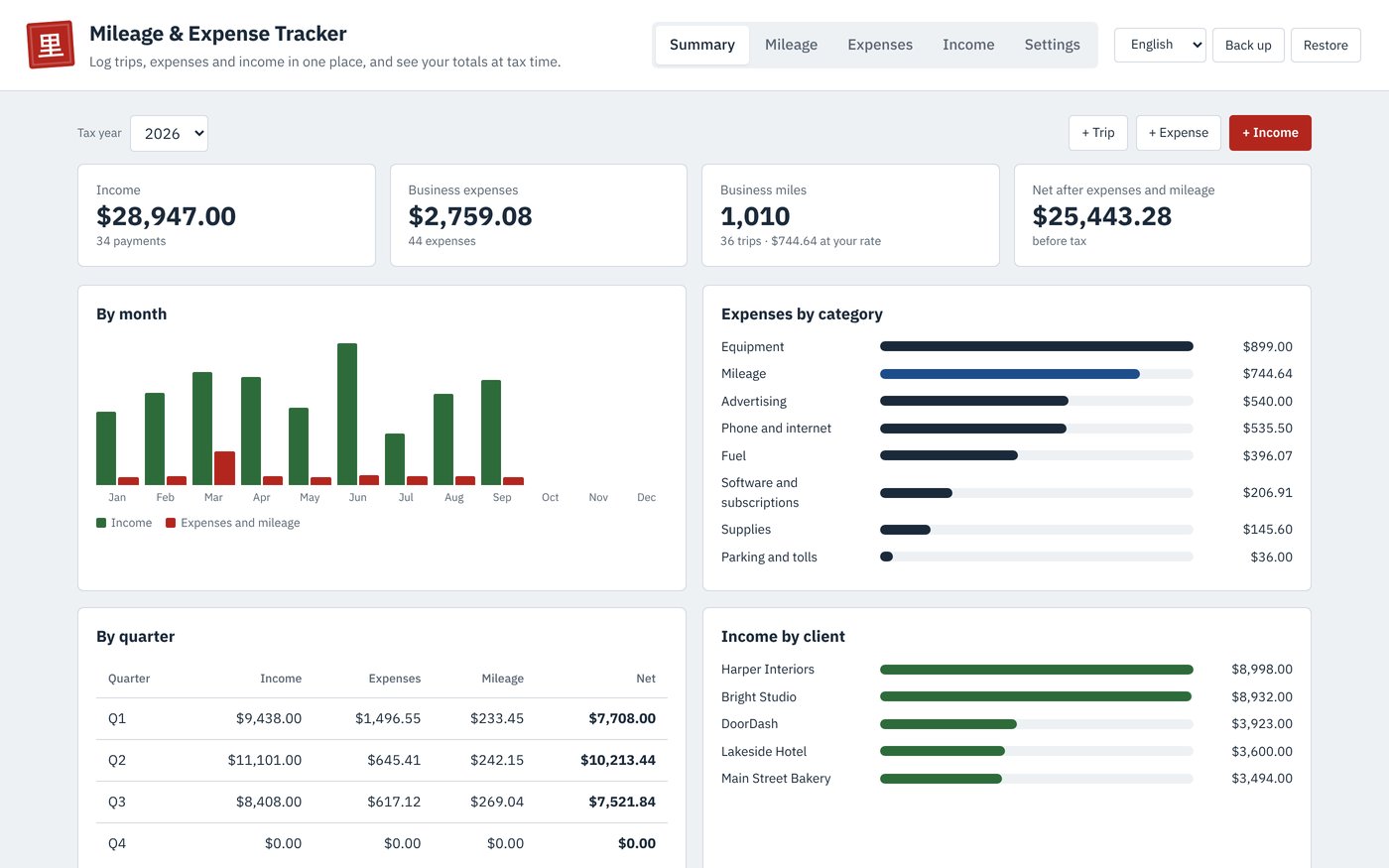
Task: Add income with the red + Income button
Action: (x=1270, y=133)
